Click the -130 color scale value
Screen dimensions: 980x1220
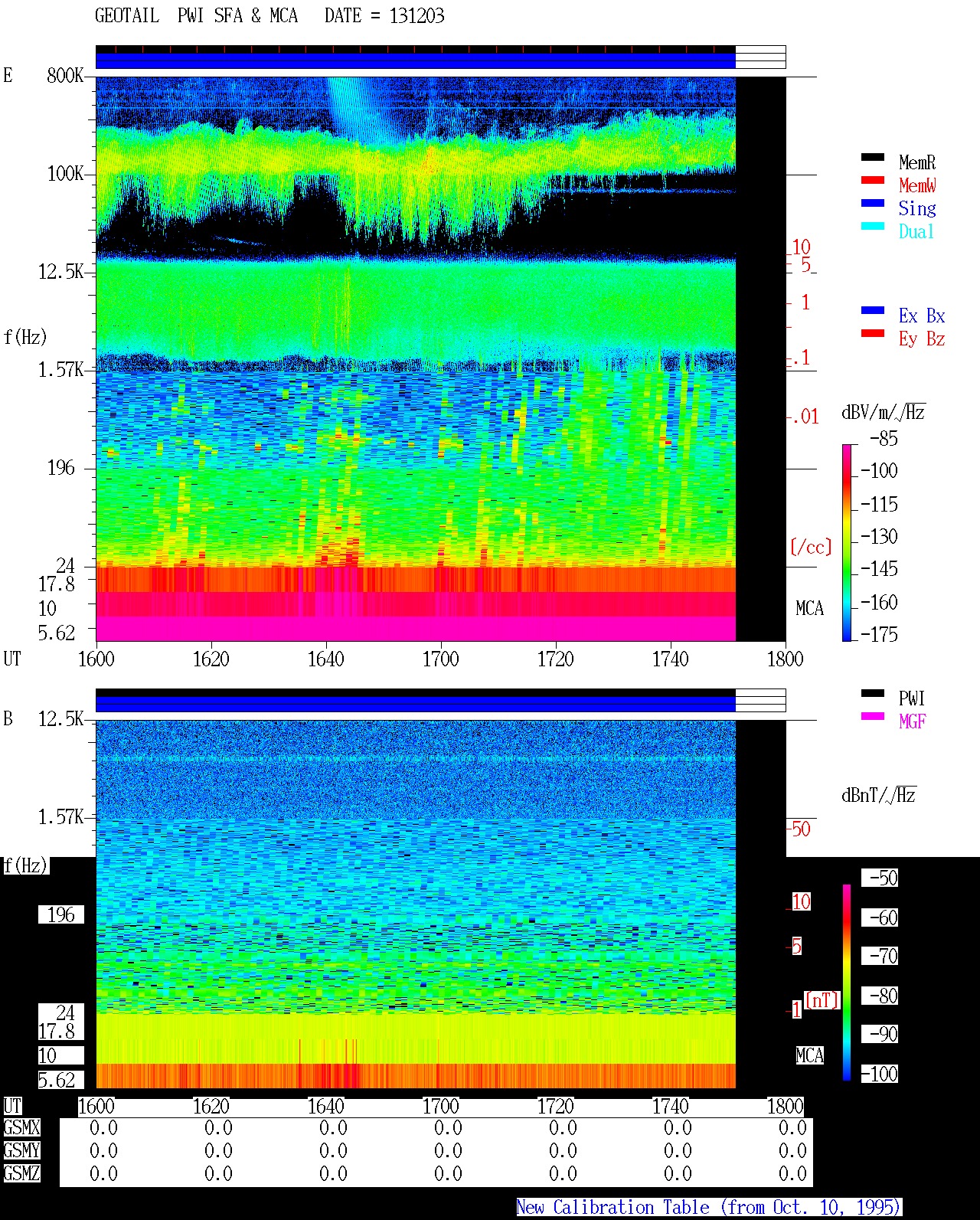[879, 537]
